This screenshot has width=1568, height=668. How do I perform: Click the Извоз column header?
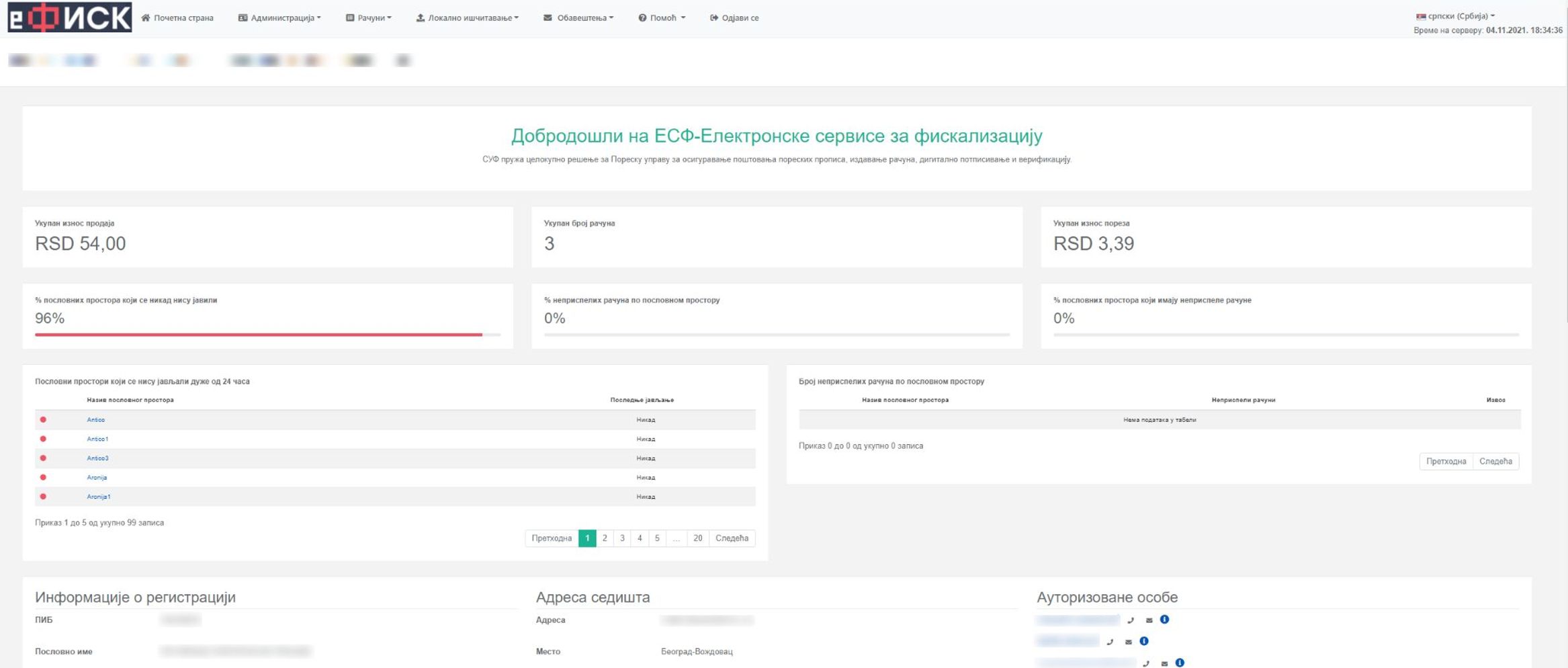click(1495, 401)
